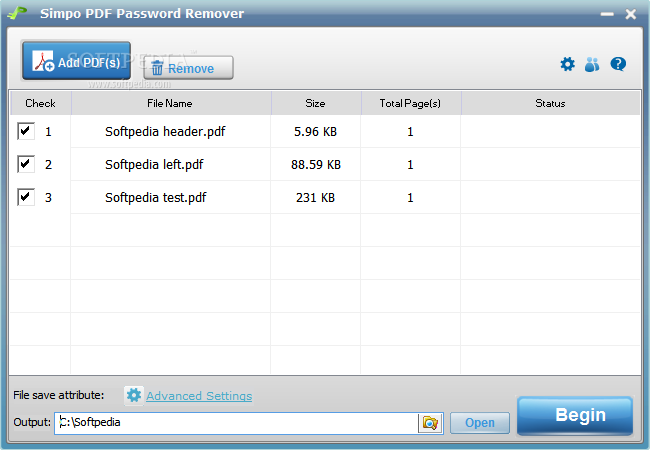Click the Simpo green logo in the title bar
650x450 pixels.
click(17, 13)
